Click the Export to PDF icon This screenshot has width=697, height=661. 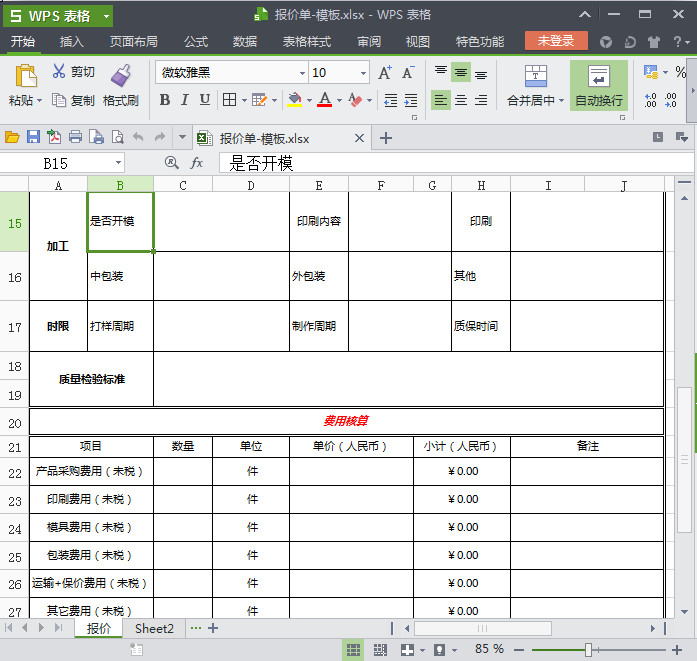tap(54, 137)
